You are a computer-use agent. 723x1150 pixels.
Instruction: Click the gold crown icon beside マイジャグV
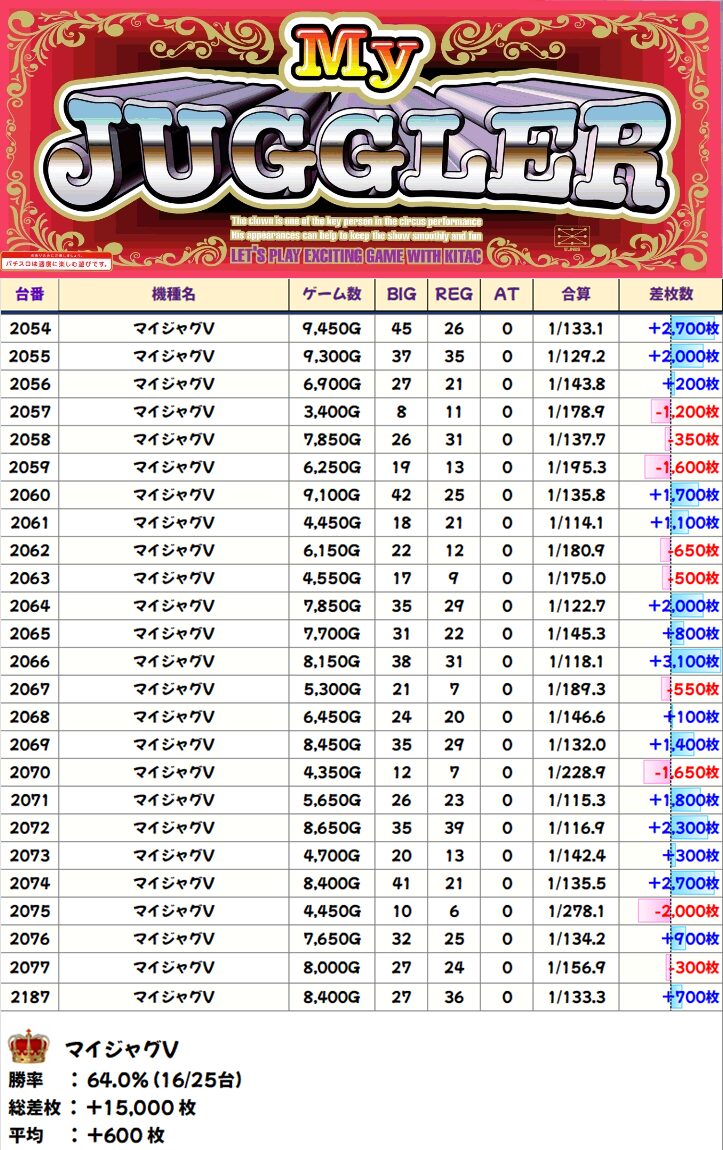click(x=28, y=1047)
